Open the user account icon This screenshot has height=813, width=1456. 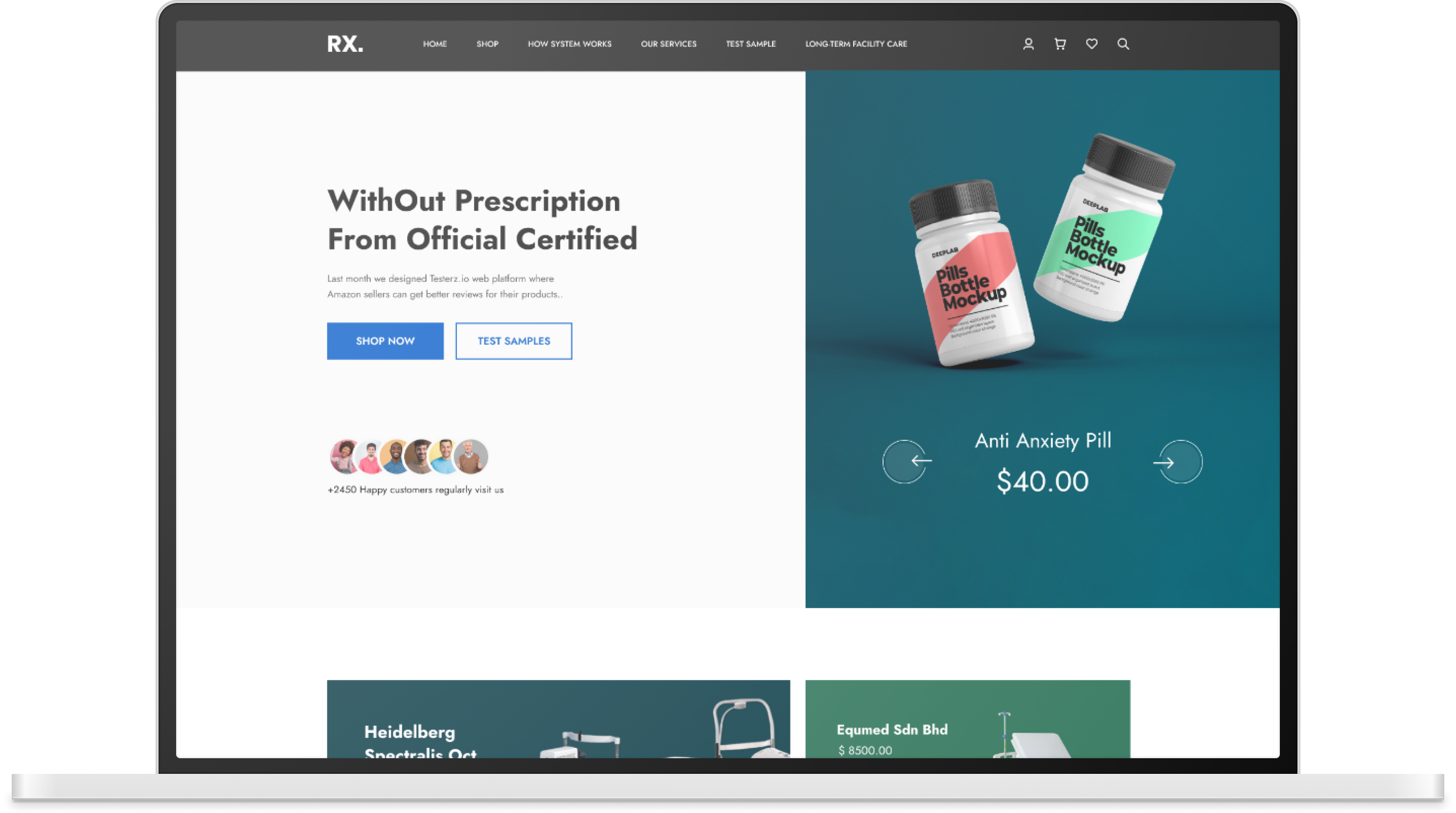point(1028,44)
